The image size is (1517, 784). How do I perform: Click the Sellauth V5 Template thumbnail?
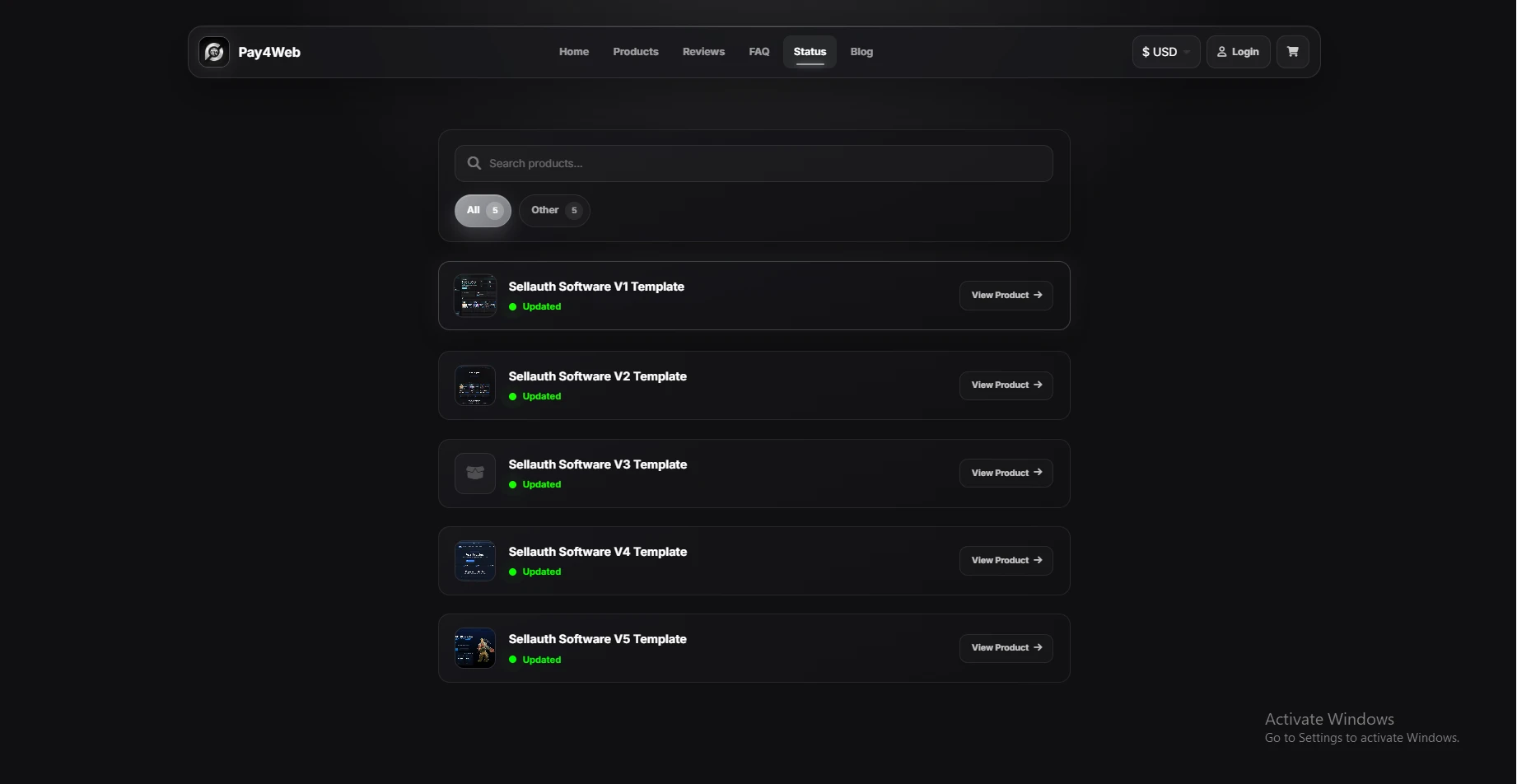point(475,648)
